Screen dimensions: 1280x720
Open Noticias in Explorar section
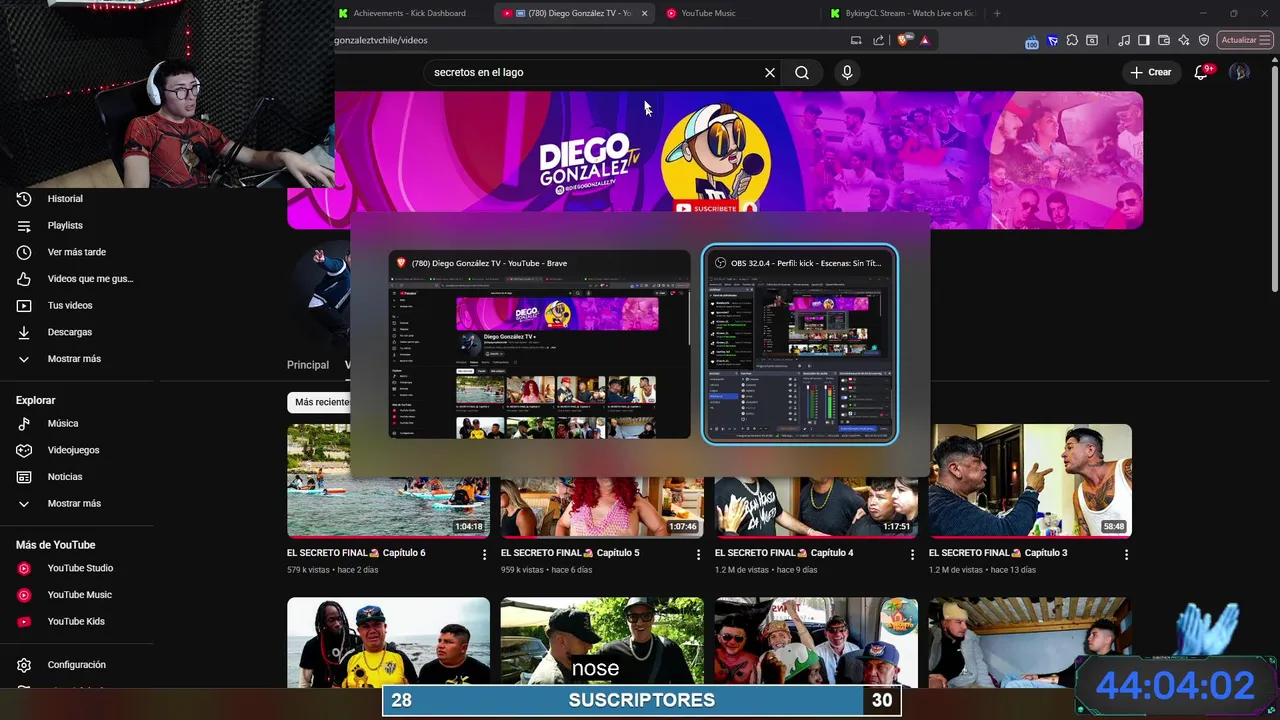click(64, 477)
